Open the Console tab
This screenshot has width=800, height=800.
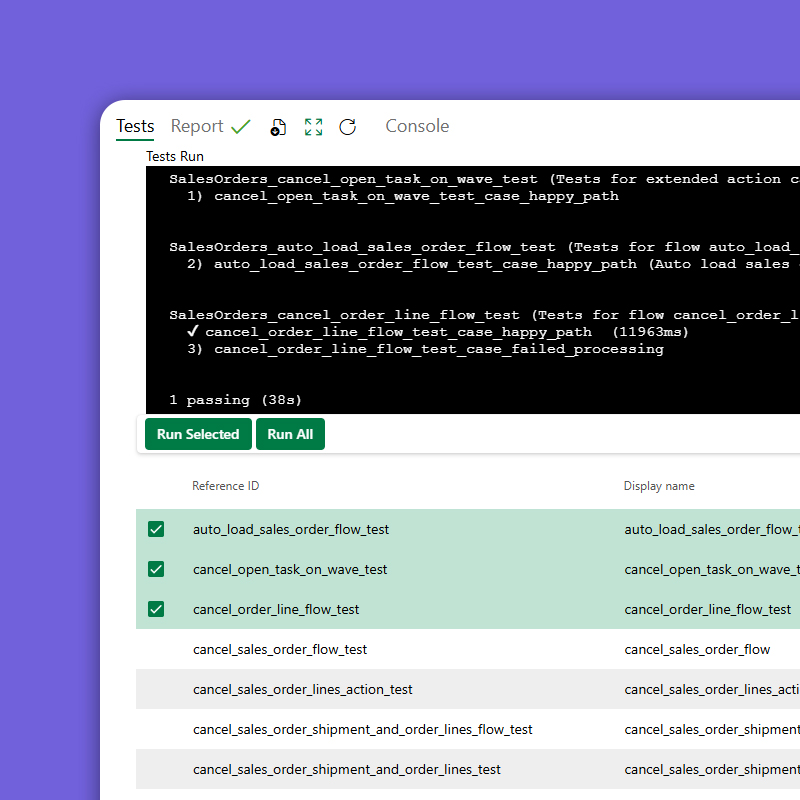[417, 126]
